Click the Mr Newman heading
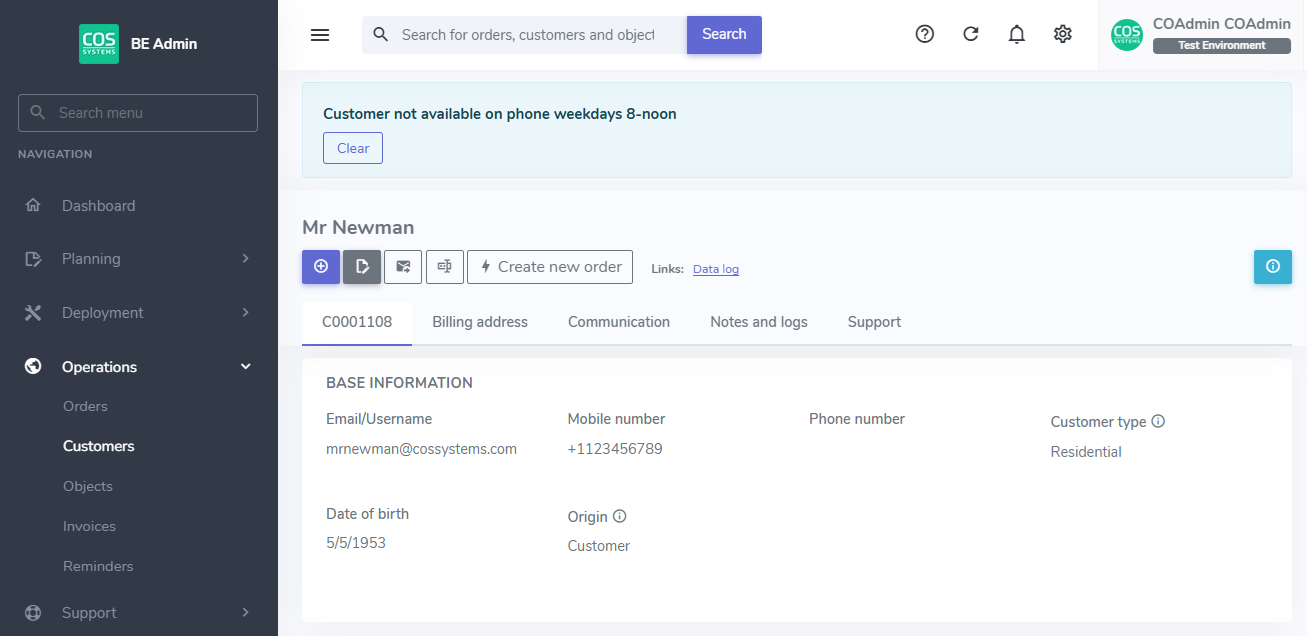The image size is (1307, 636). pos(358,227)
